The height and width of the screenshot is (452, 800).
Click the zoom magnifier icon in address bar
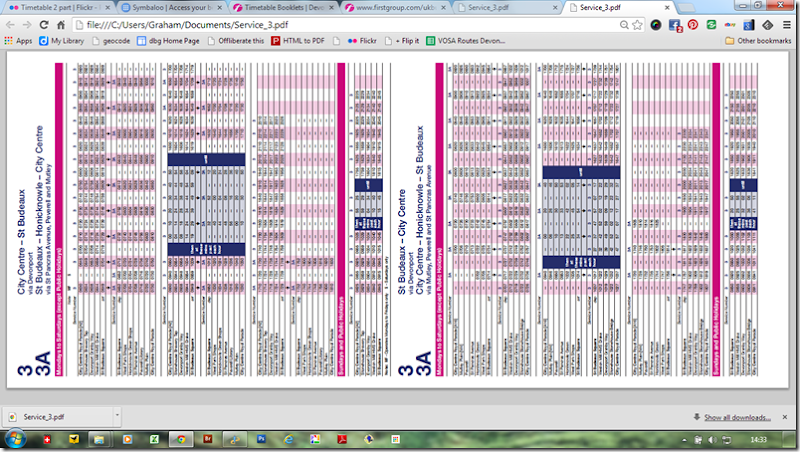pos(624,25)
